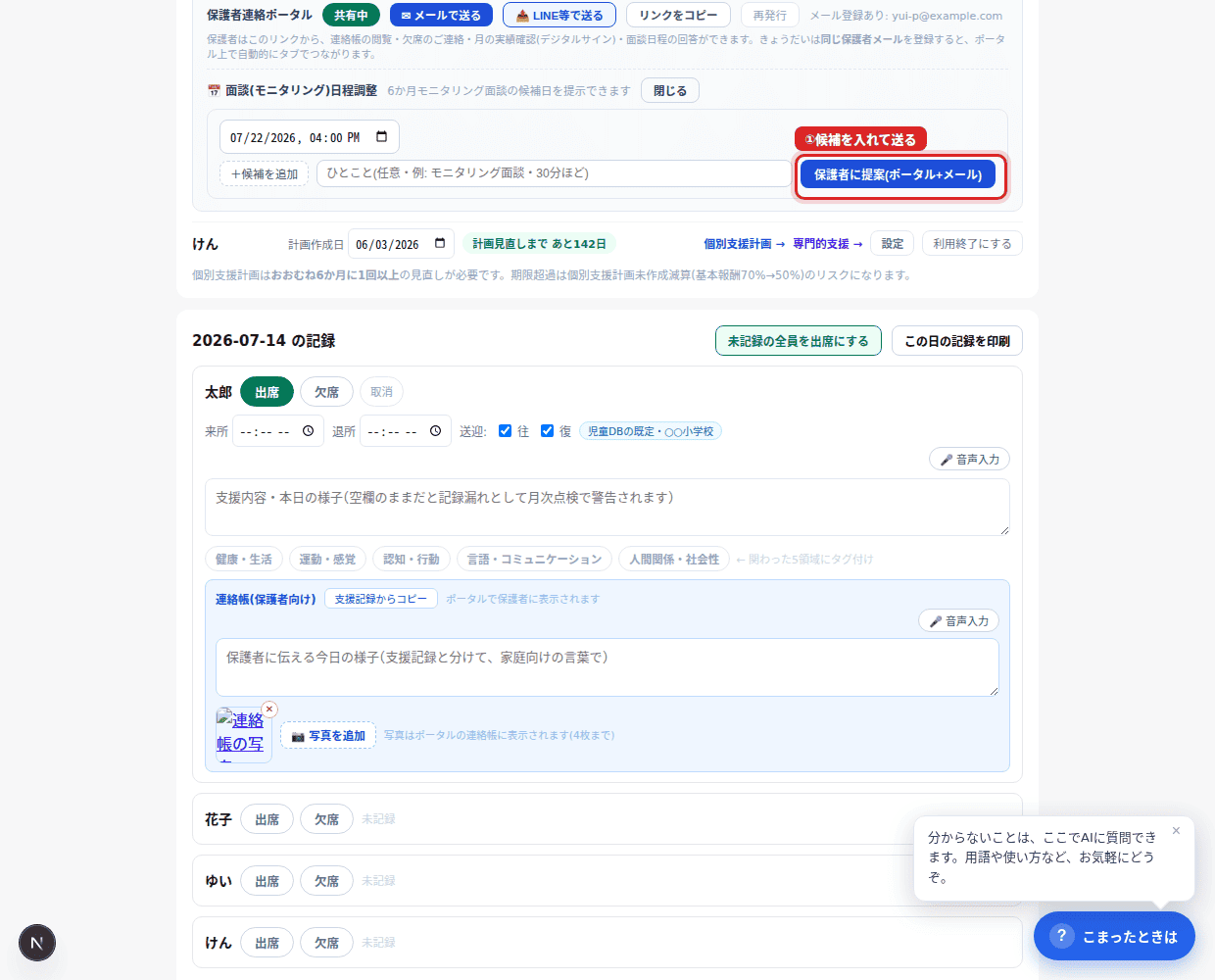1215x980 pixels.
Task: Send portal link via LINE等で送る
Action: (x=559, y=16)
